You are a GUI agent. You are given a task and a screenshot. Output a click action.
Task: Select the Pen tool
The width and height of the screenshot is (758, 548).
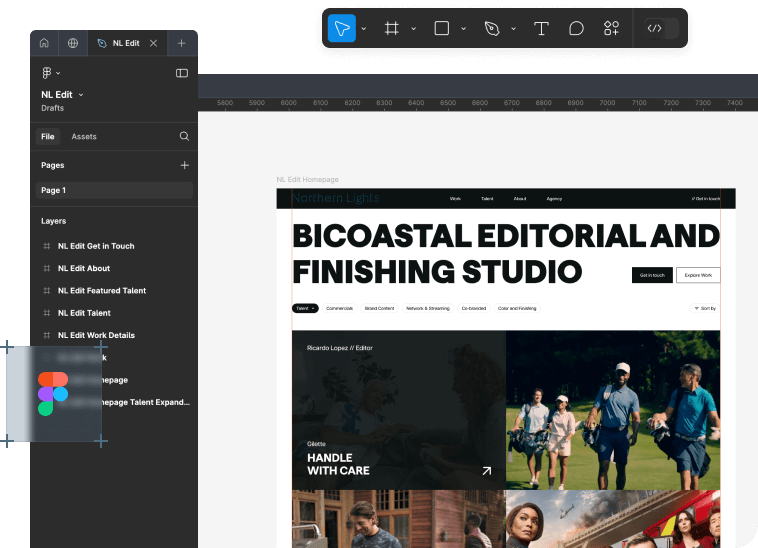pos(492,28)
